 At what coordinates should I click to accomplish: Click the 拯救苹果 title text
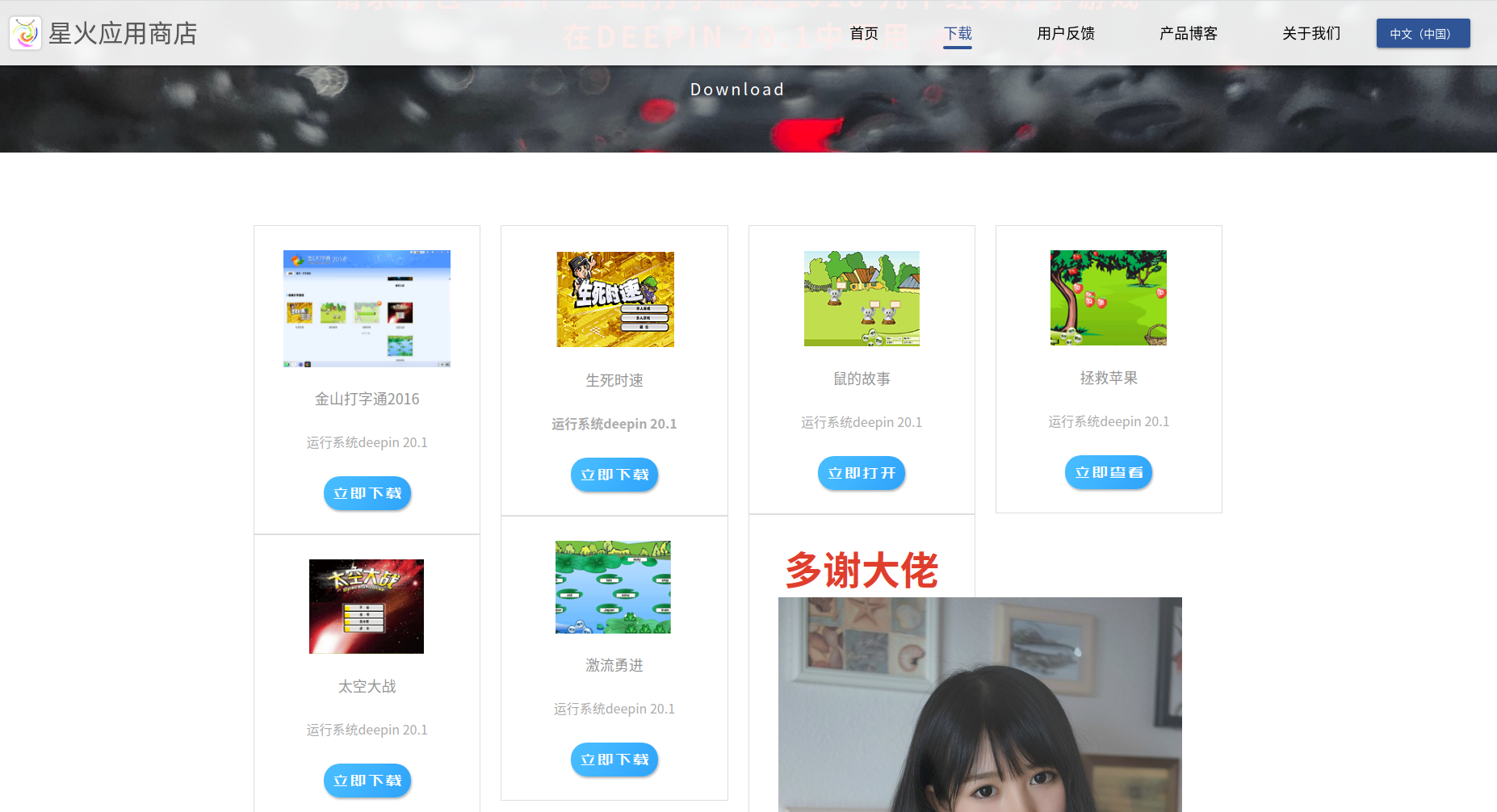point(1109,378)
